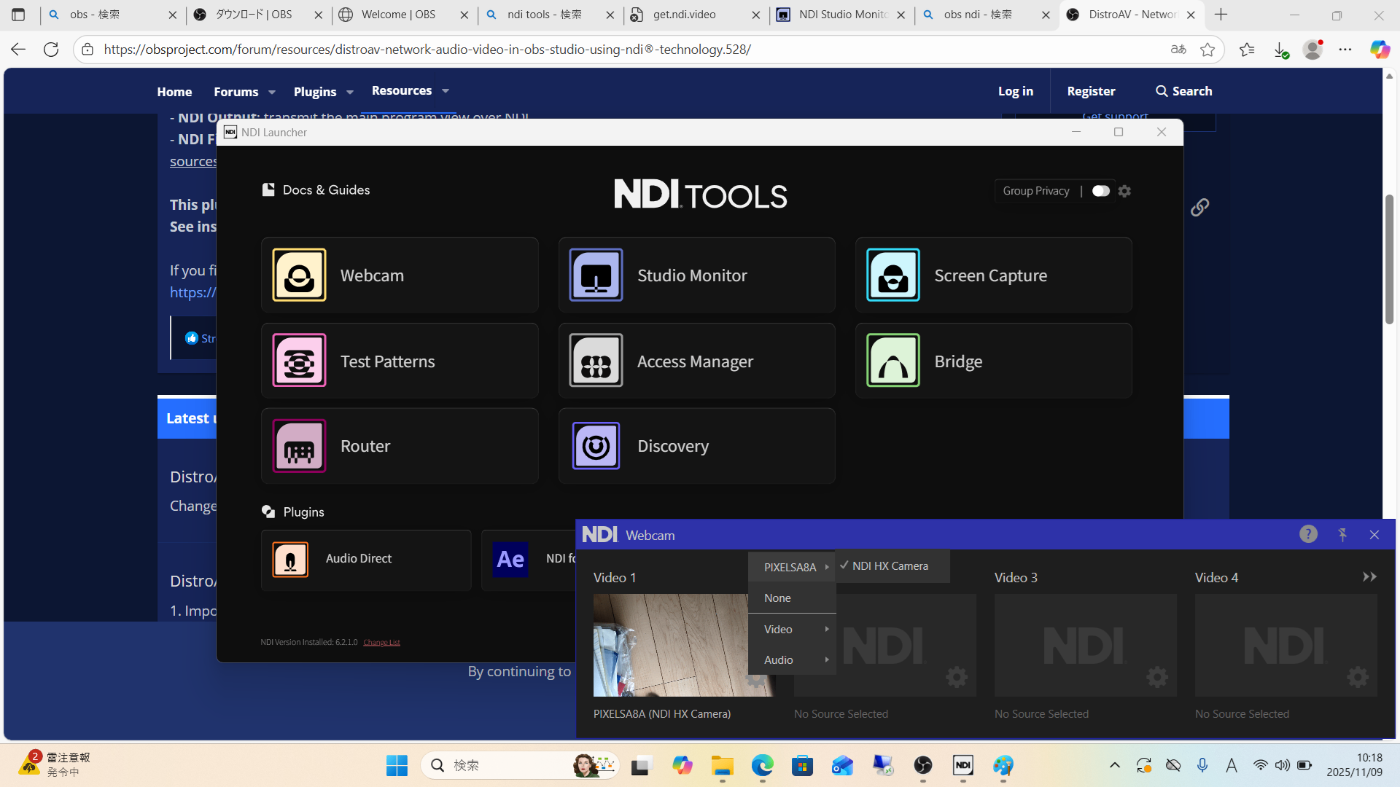Go back in the browser

[18, 49]
